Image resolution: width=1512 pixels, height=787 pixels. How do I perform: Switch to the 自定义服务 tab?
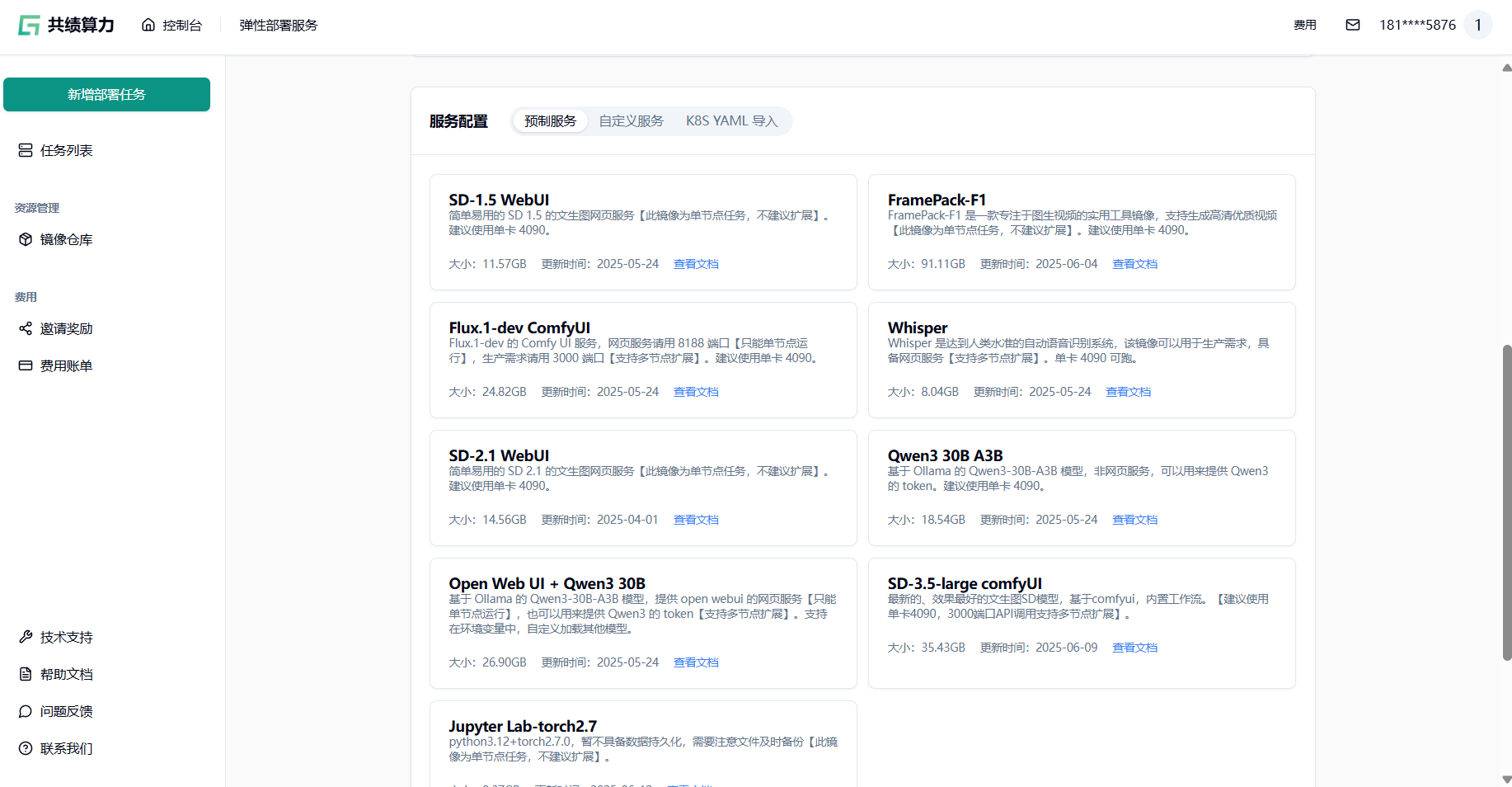point(631,121)
